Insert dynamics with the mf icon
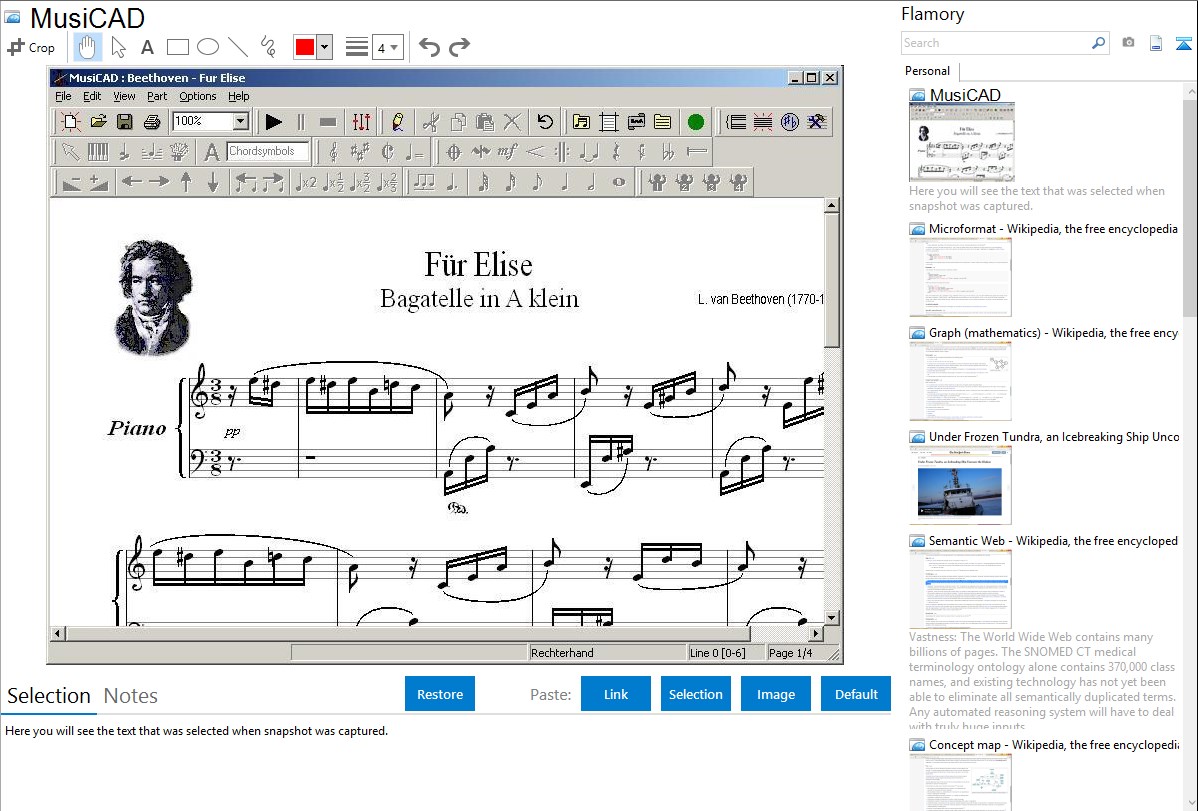 tap(507, 151)
